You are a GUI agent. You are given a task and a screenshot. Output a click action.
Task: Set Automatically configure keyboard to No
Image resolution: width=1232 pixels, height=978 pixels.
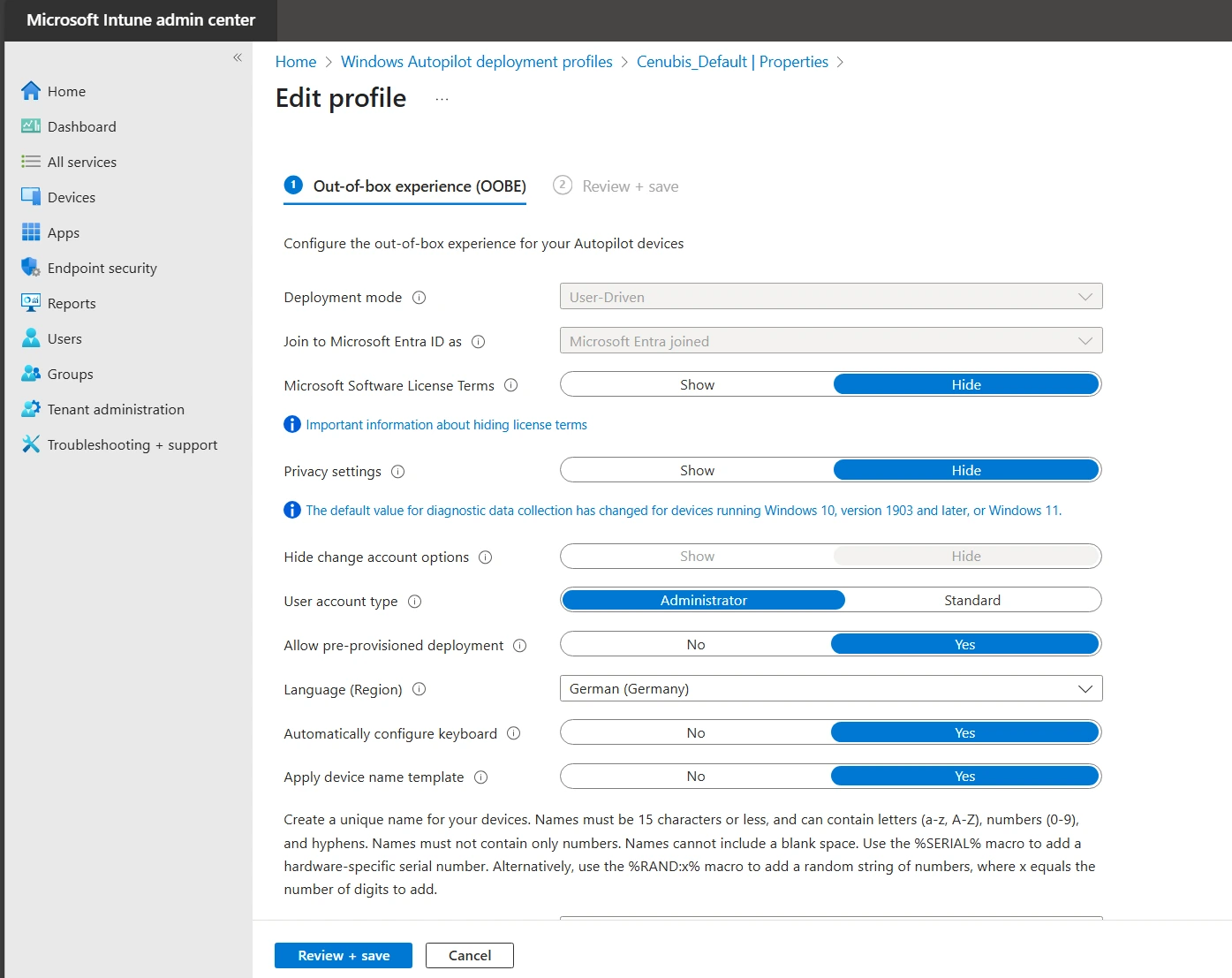696,732
